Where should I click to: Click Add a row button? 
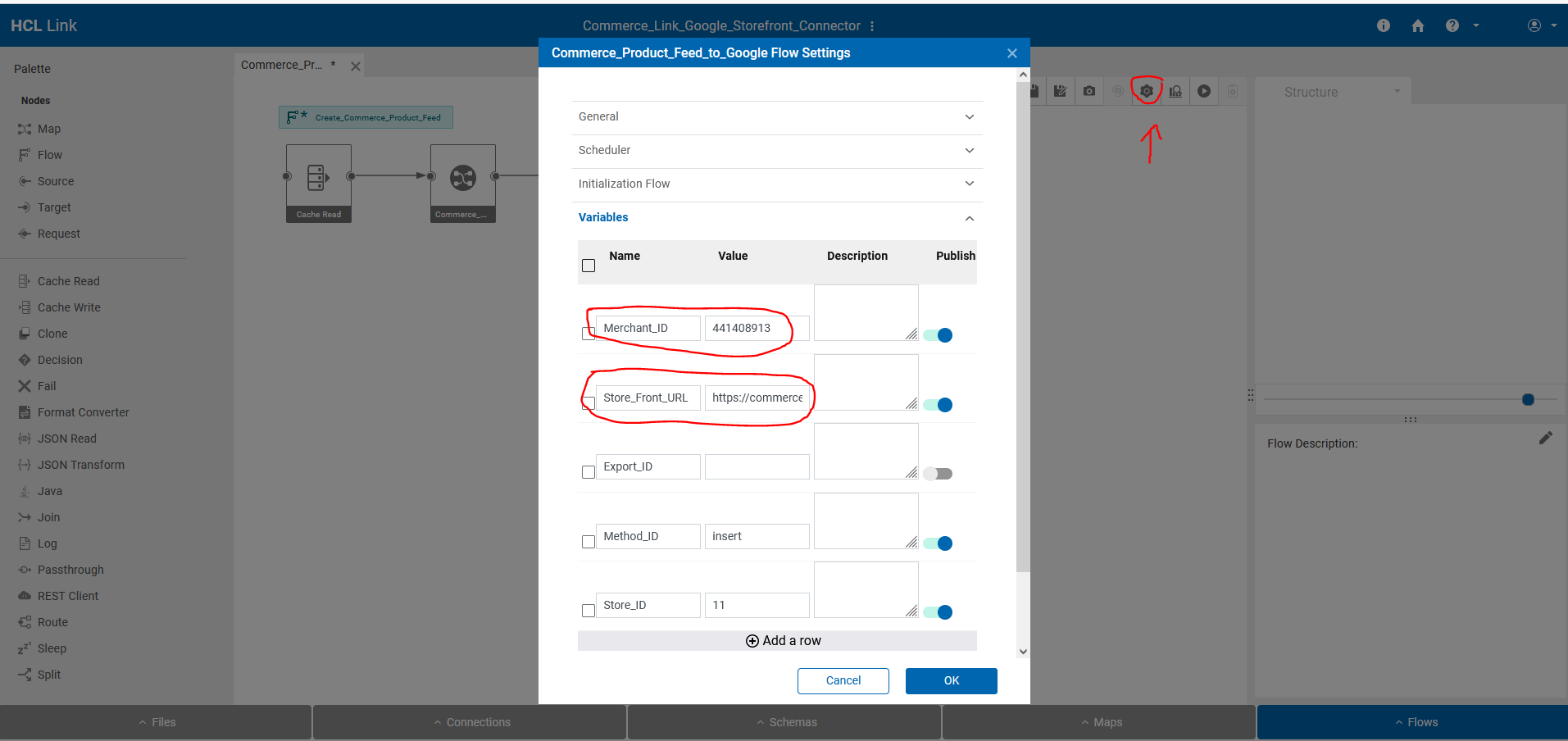click(777, 641)
